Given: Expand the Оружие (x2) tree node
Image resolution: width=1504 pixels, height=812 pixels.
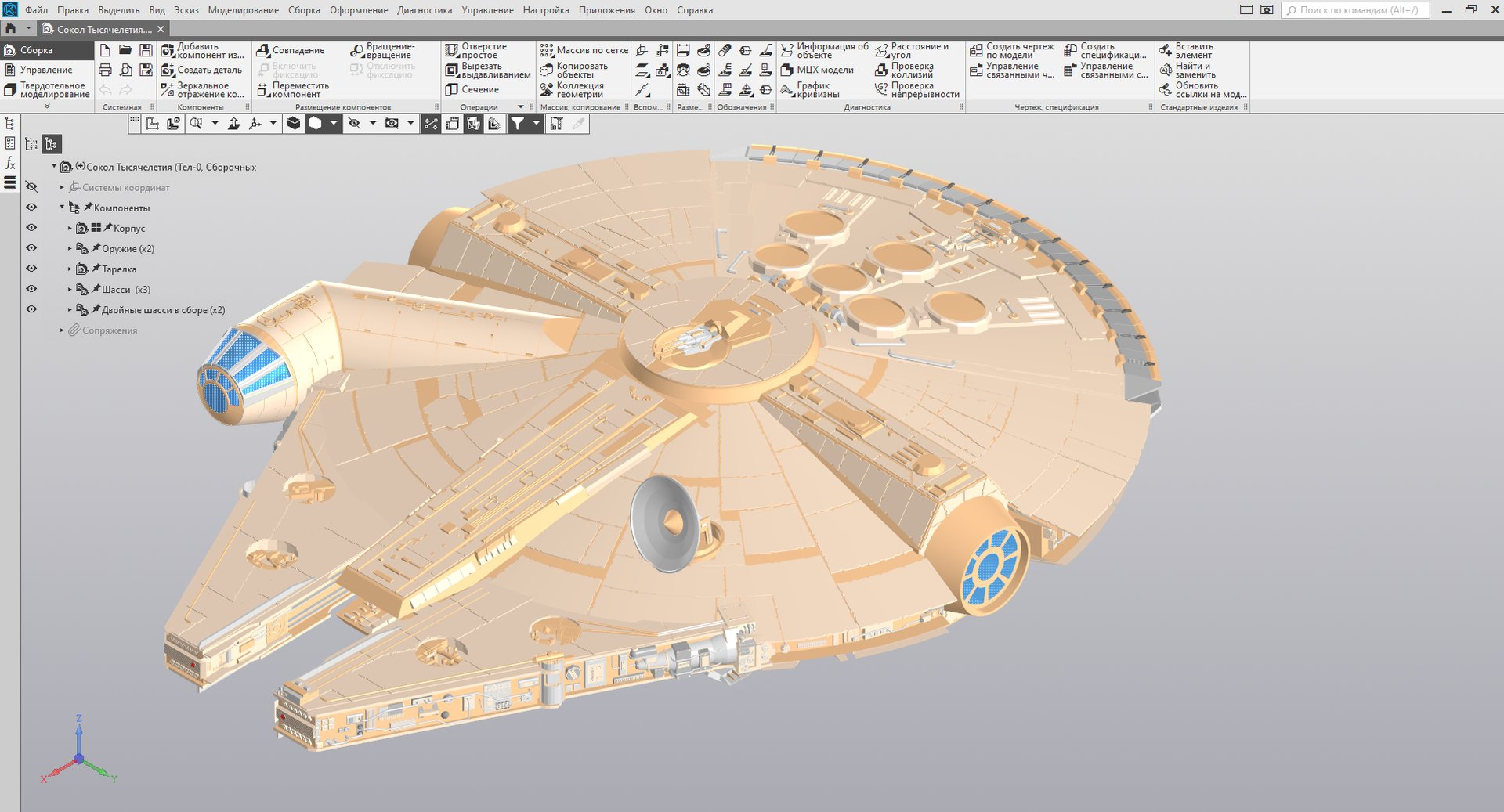Looking at the screenshot, I should (x=69, y=248).
